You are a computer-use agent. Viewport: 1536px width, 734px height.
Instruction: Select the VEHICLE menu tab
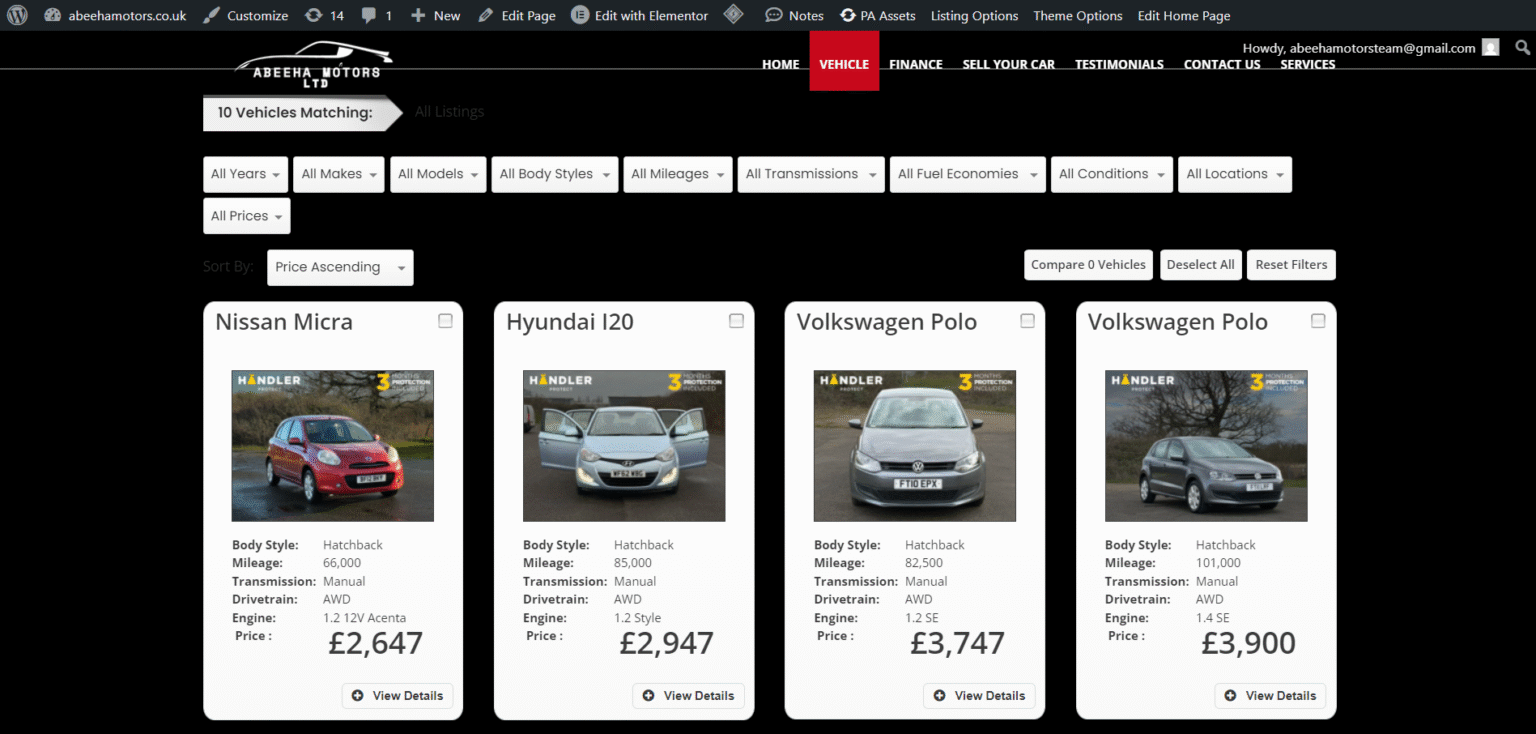[844, 62]
